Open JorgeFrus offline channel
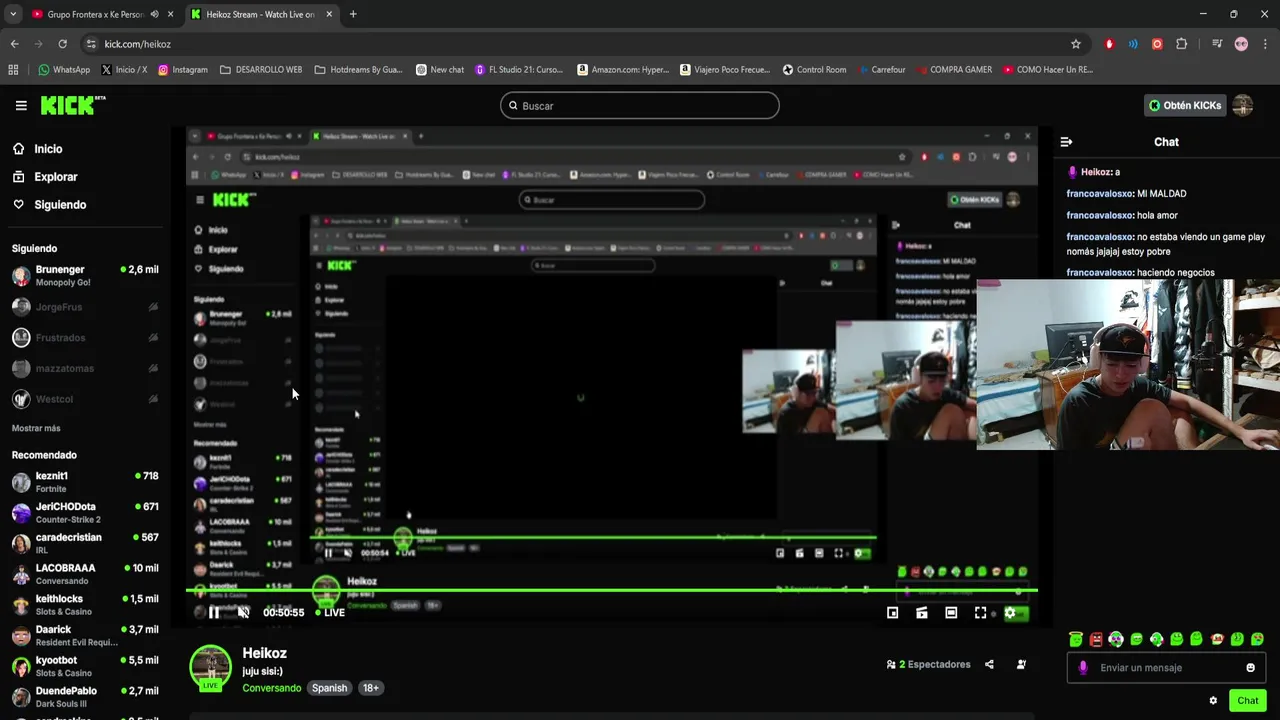Screen dimensions: 1280x720 (x=85, y=307)
